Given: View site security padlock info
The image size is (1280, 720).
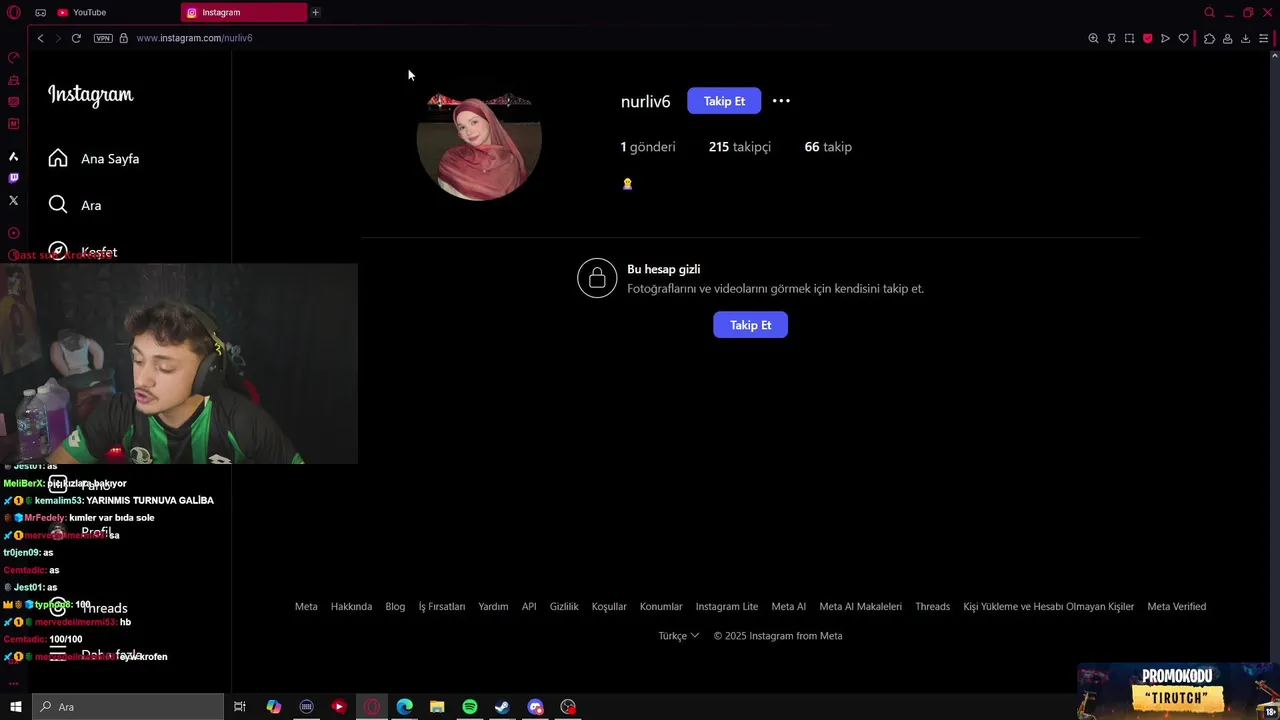Looking at the screenshot, I should [124, 38].
